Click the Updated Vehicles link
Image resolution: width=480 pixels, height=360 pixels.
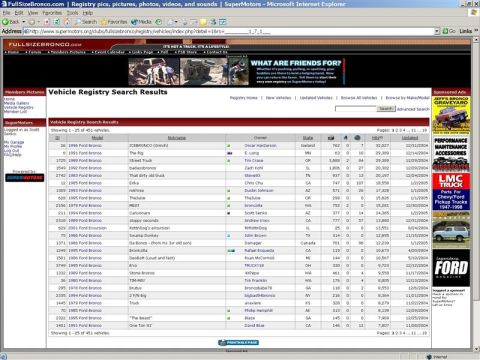click(x=316, y=98)
